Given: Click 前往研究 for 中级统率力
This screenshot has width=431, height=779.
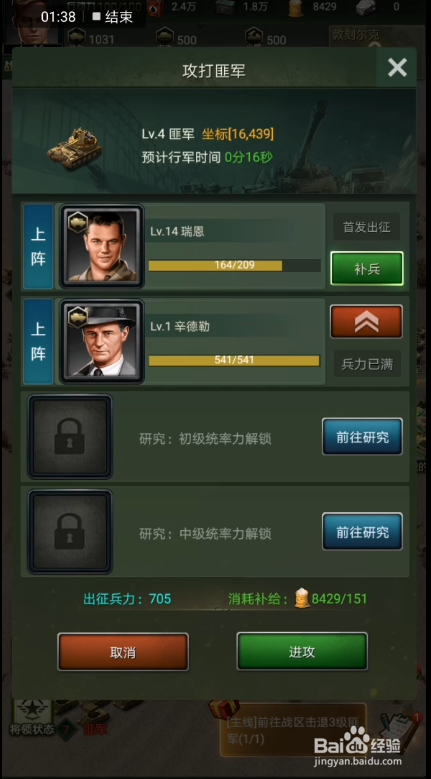Looking at the screenshot, I should 362,532.
